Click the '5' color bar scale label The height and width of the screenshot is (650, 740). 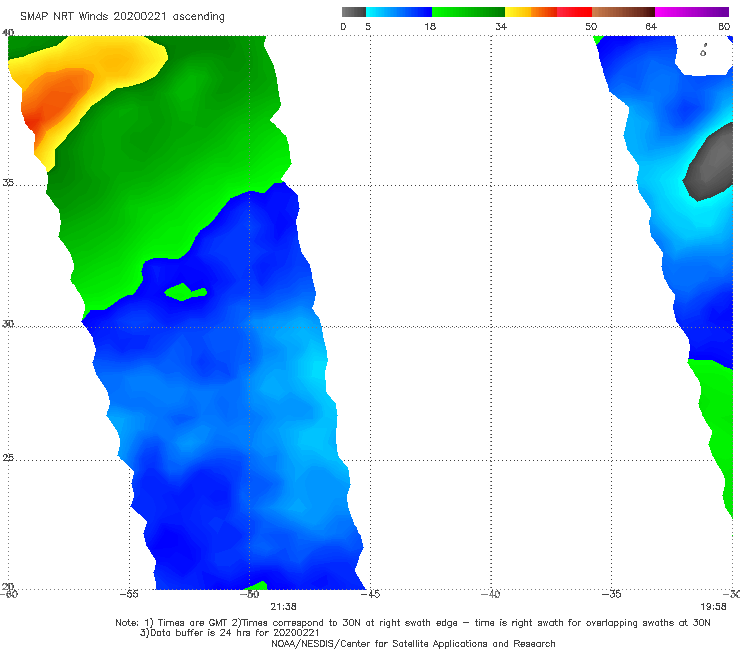(368, 26)
